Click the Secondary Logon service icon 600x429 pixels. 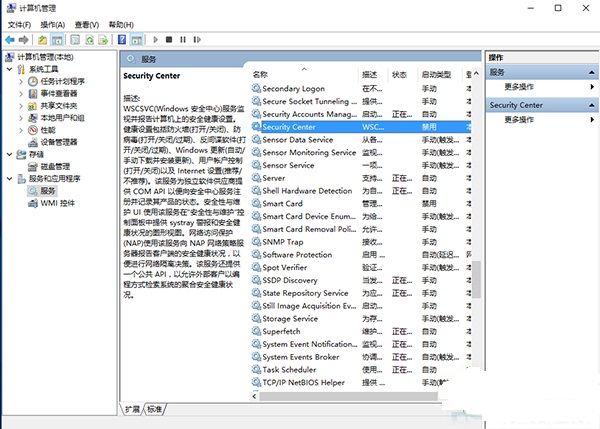click(256, 88)
